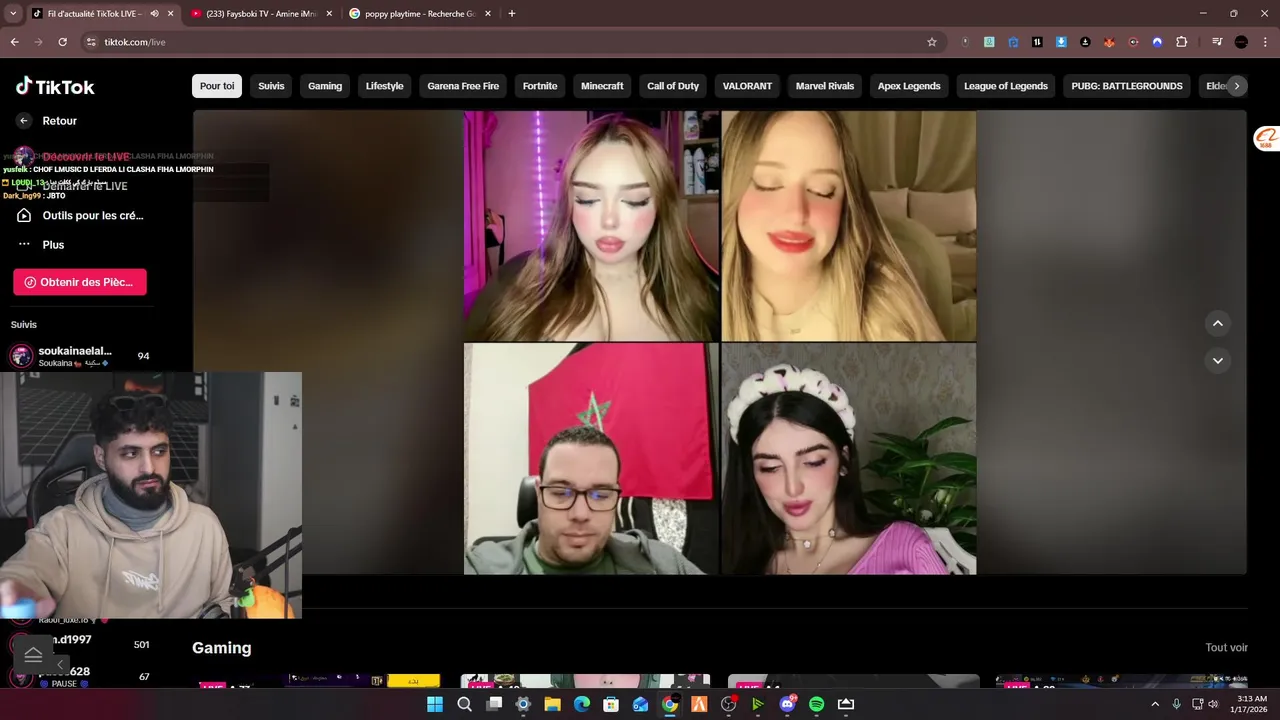Click the Moroccan flag streamer video

pos(591,459)
